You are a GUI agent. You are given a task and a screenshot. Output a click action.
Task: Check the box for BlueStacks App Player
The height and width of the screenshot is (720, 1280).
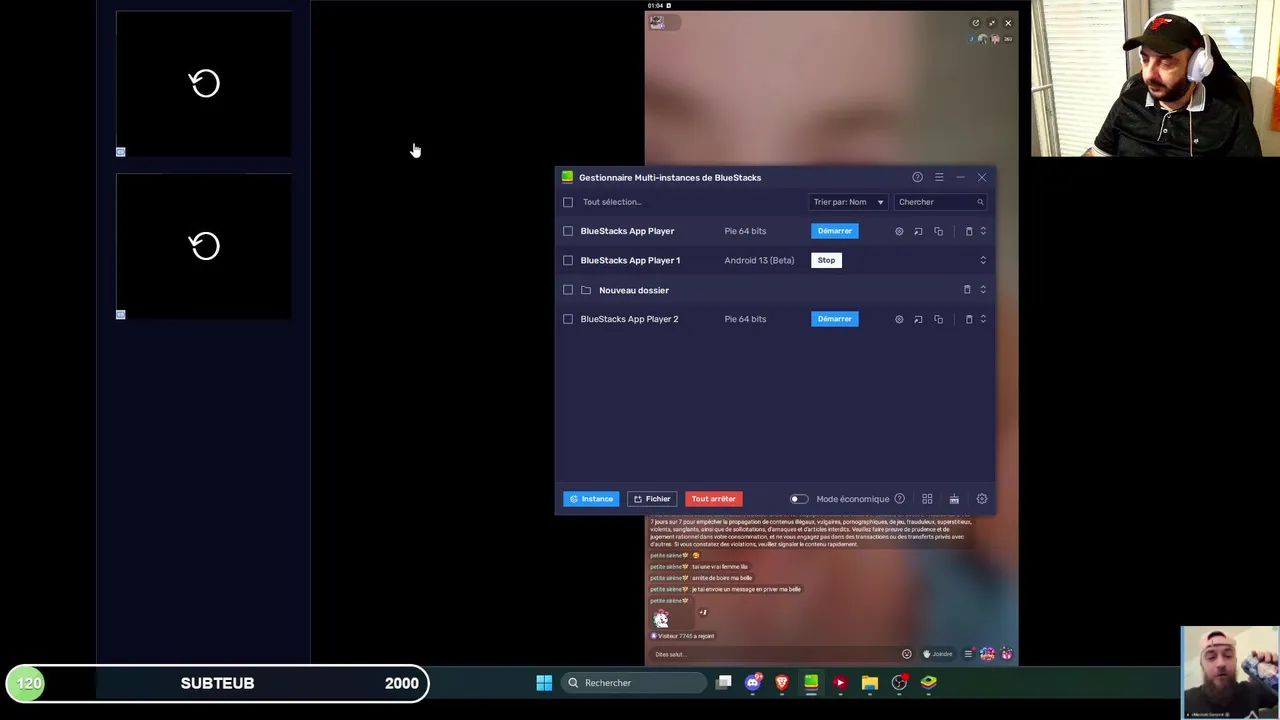click(568, 231)
